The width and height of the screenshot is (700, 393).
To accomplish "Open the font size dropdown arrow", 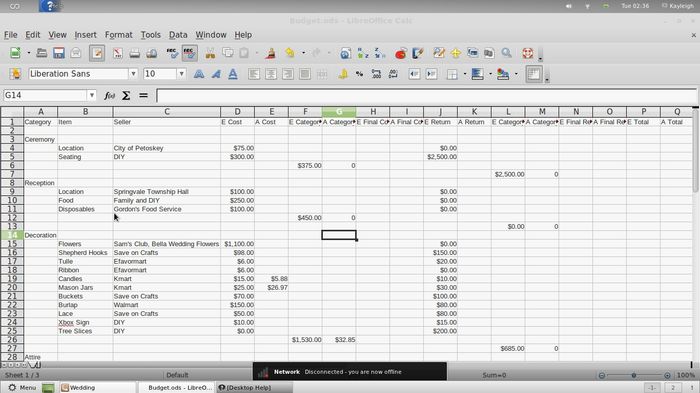I will (x=181, y=74).
